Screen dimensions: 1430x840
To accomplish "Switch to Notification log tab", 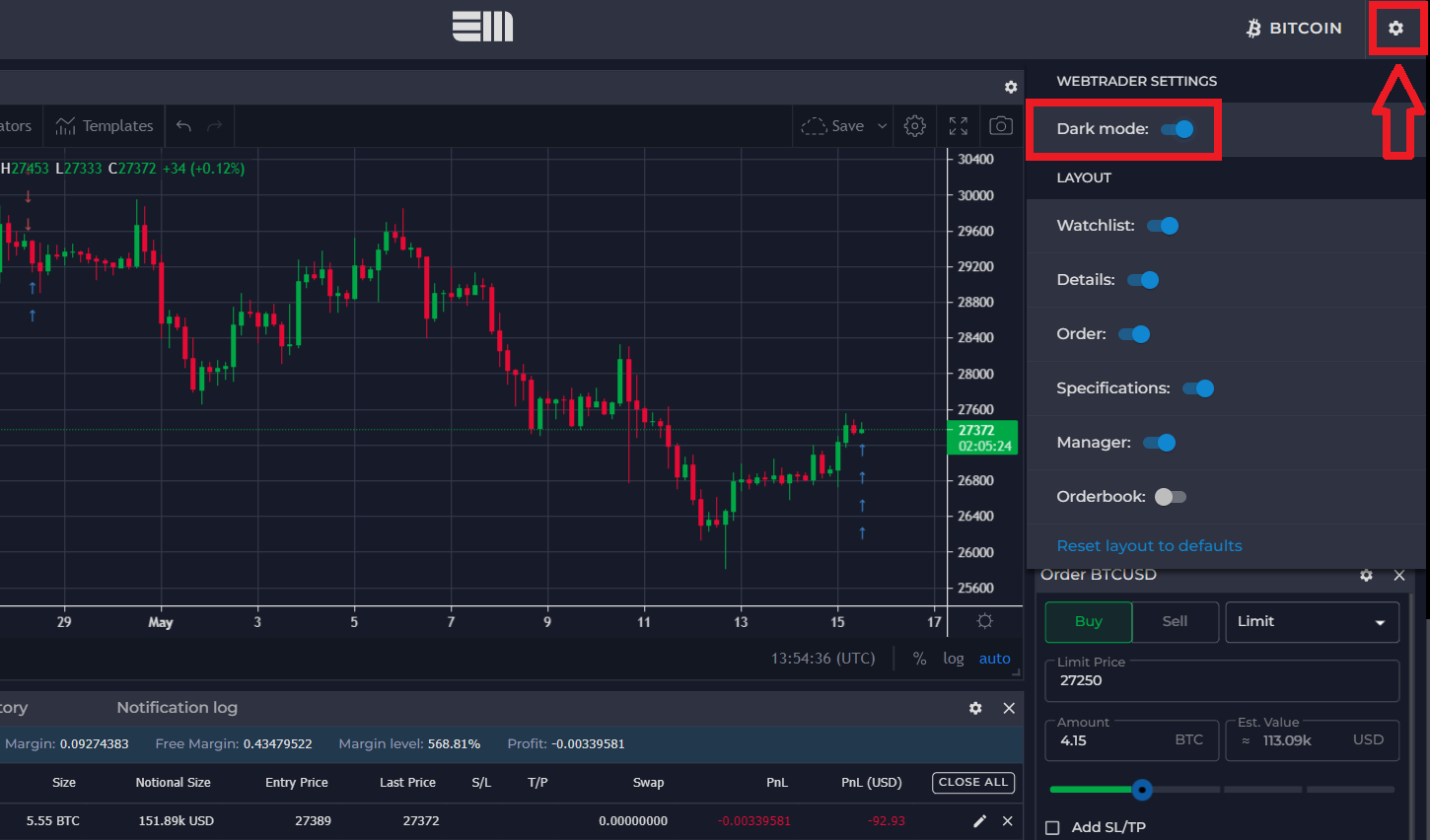I will coord(177,708).
